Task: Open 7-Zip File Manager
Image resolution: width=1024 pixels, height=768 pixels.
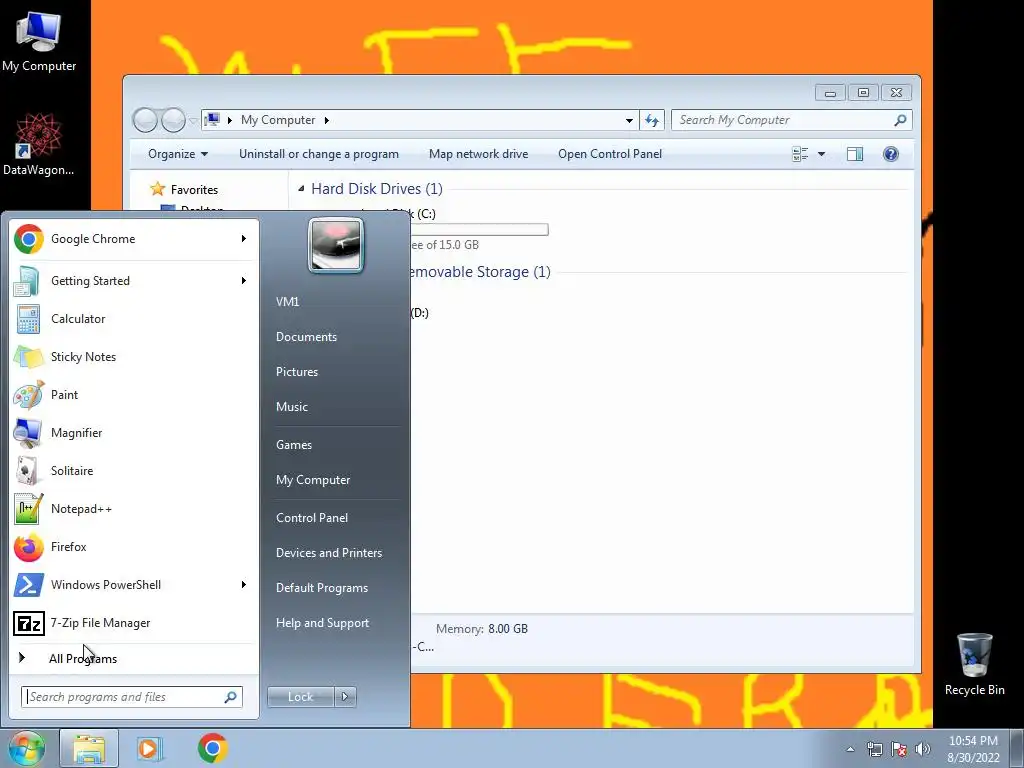Action: [133, 623]
